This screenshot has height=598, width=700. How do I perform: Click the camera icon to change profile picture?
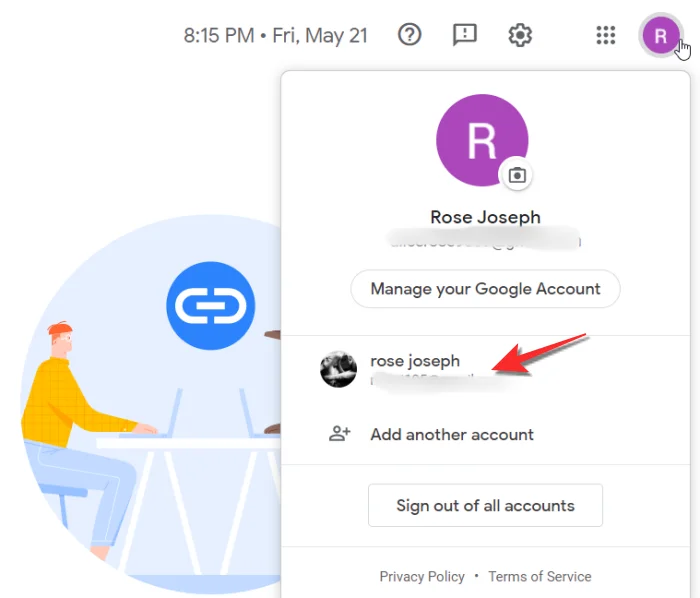coord(516,175)
